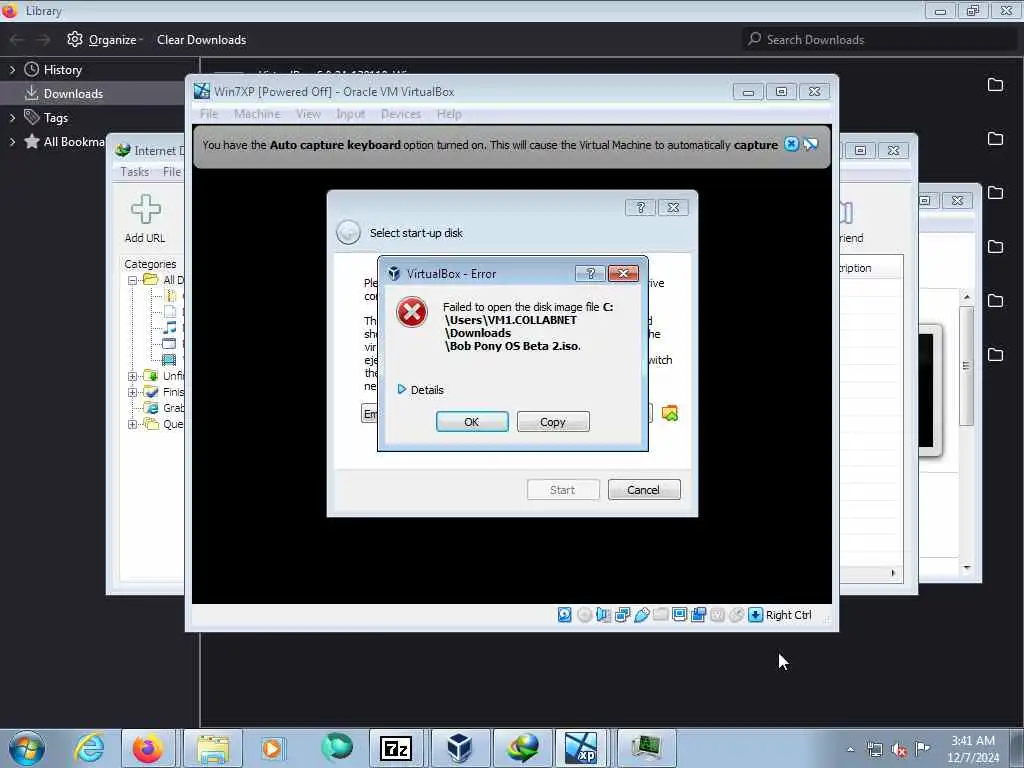Focus the Search Downloads field
Screen dimensions: 1024x768
click(x=880, y=40)
